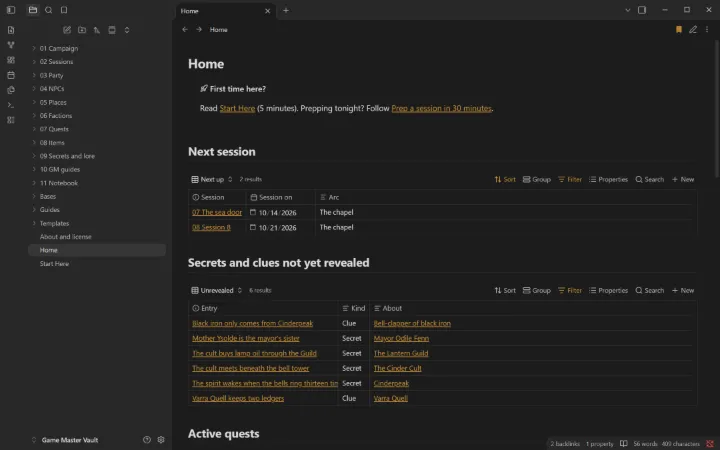720x450 pixels.
Task: Expand the 04 NPCs folder
Action: pyautogui.click(x=51, y=89)
